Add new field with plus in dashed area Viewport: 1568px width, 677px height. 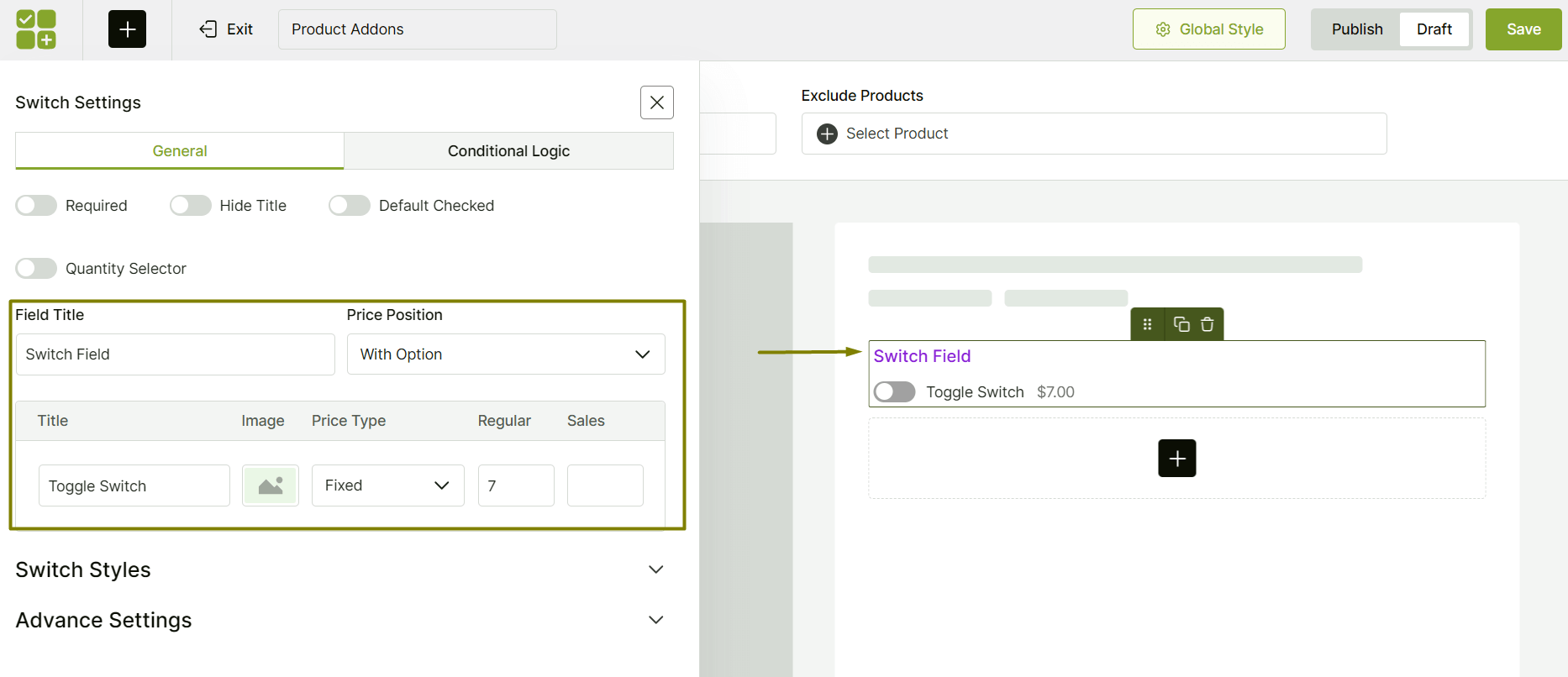coord(1176,459)
